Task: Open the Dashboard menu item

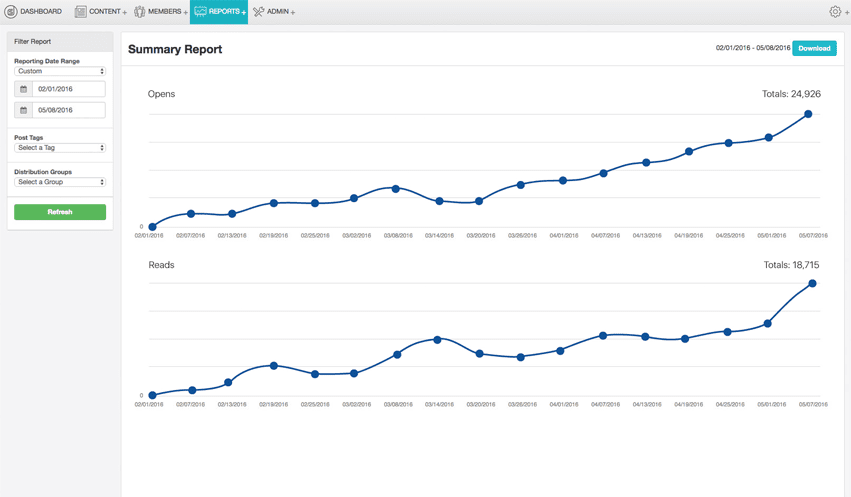Action: tap(41, 12)
